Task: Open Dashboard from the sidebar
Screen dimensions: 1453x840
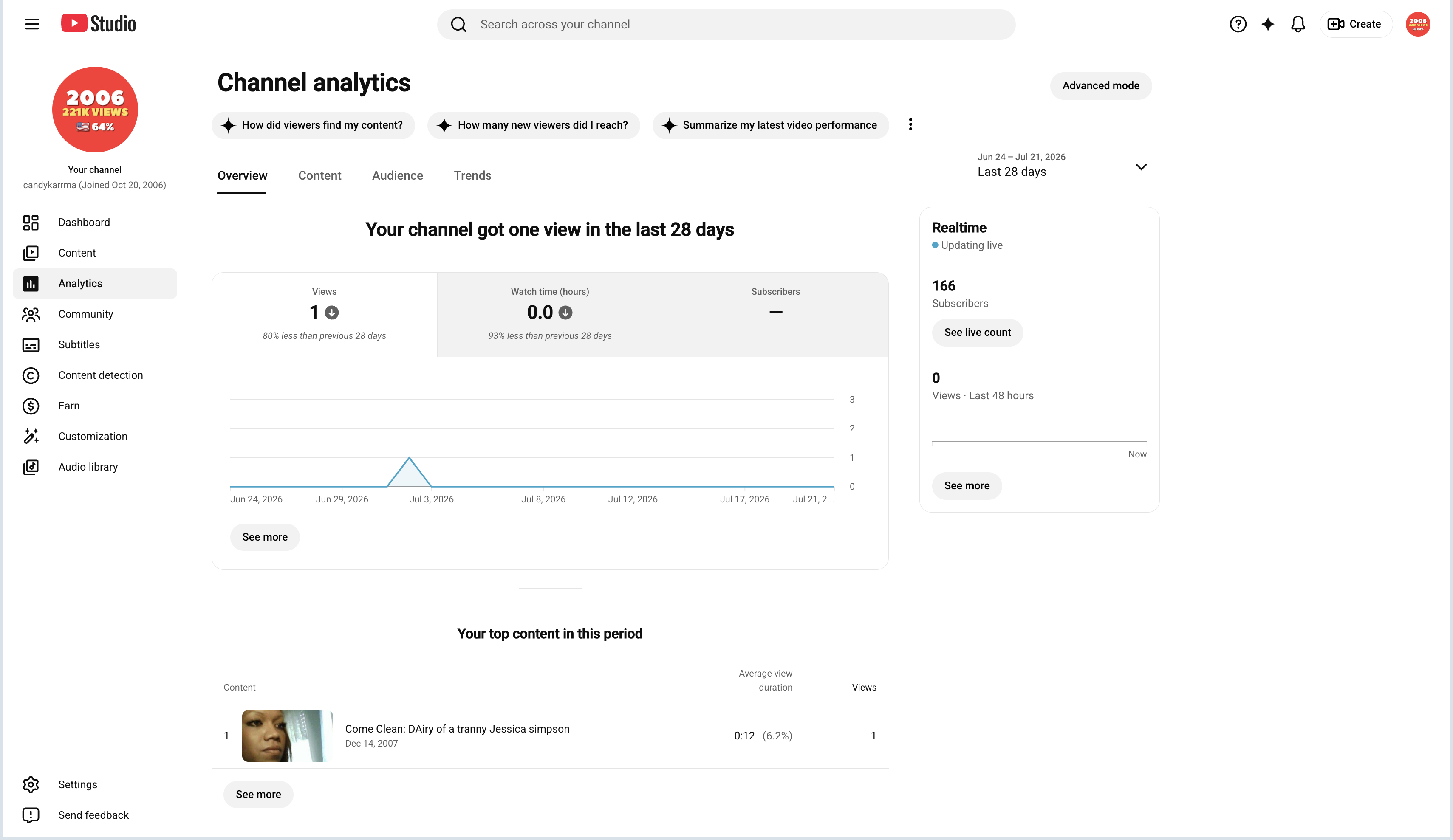Action: [95, 223]
